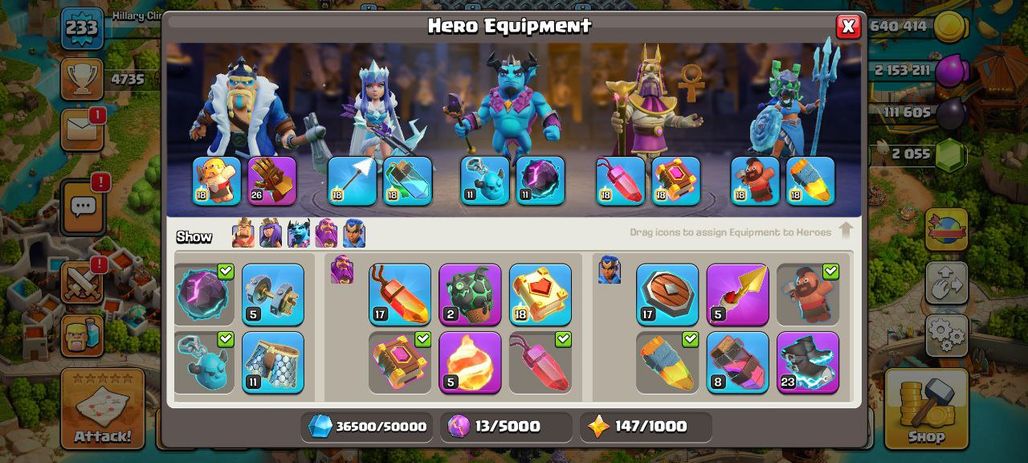
Task: Choose the Seeking Shield level 17 equipment
Action: point(667,294)
